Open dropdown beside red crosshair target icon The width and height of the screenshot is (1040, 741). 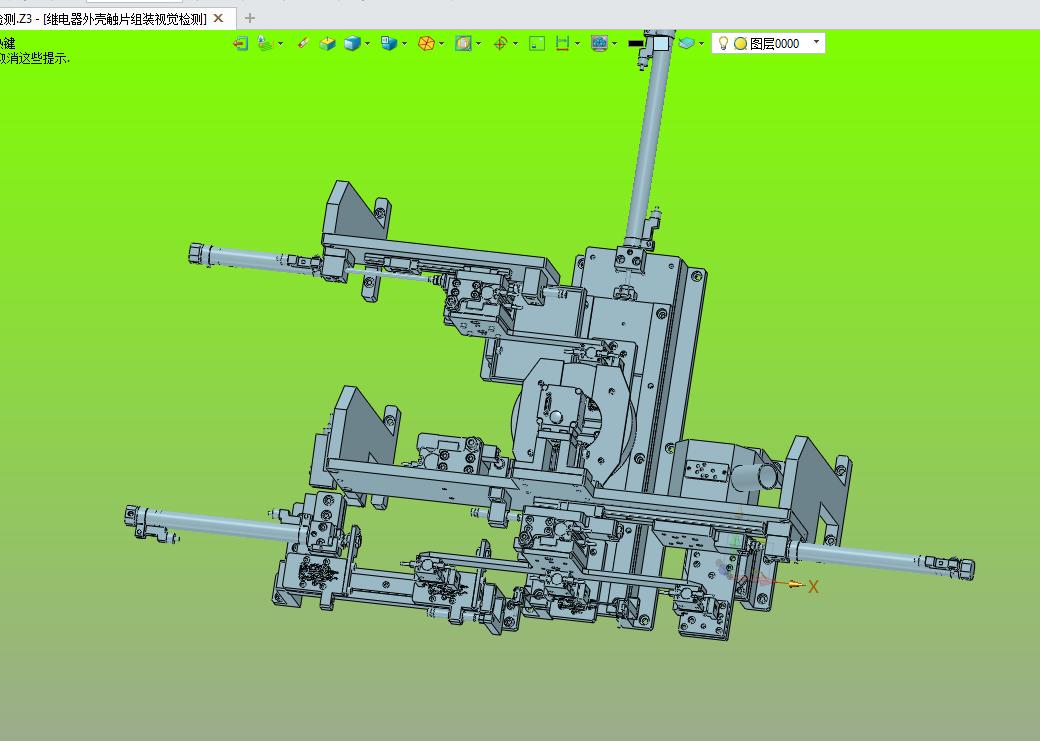coord(515,44)
